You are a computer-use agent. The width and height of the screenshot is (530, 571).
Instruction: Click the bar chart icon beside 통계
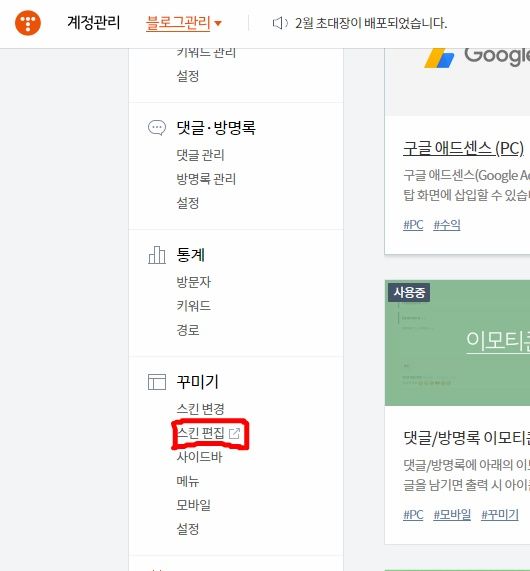157,255
